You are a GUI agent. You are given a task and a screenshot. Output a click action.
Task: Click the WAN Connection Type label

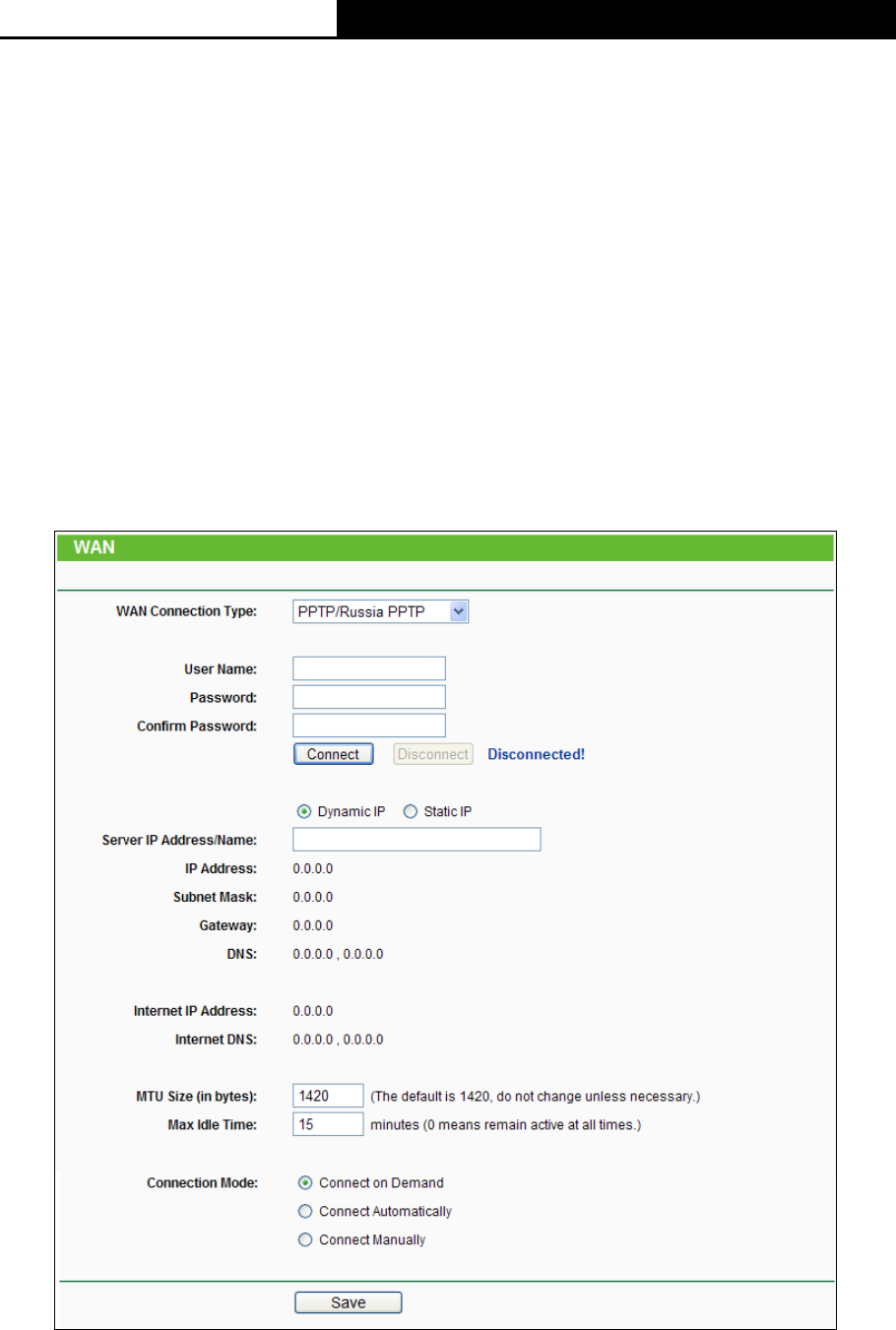(187, 611)
